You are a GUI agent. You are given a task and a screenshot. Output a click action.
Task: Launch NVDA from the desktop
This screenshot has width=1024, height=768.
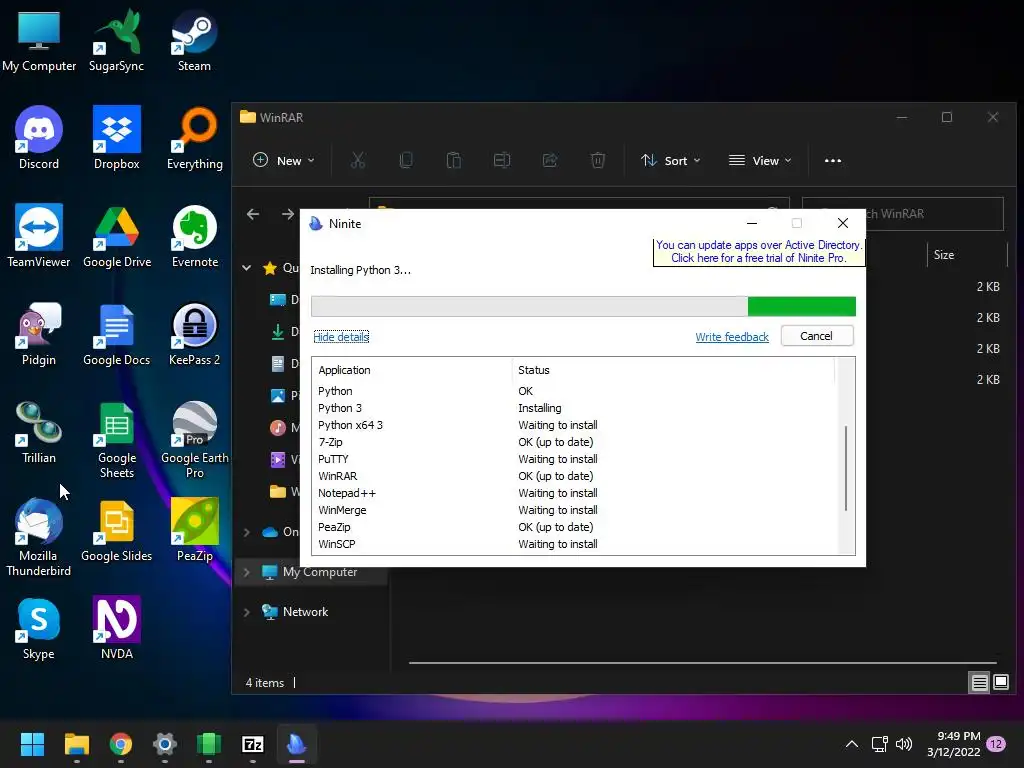point(117,628)
